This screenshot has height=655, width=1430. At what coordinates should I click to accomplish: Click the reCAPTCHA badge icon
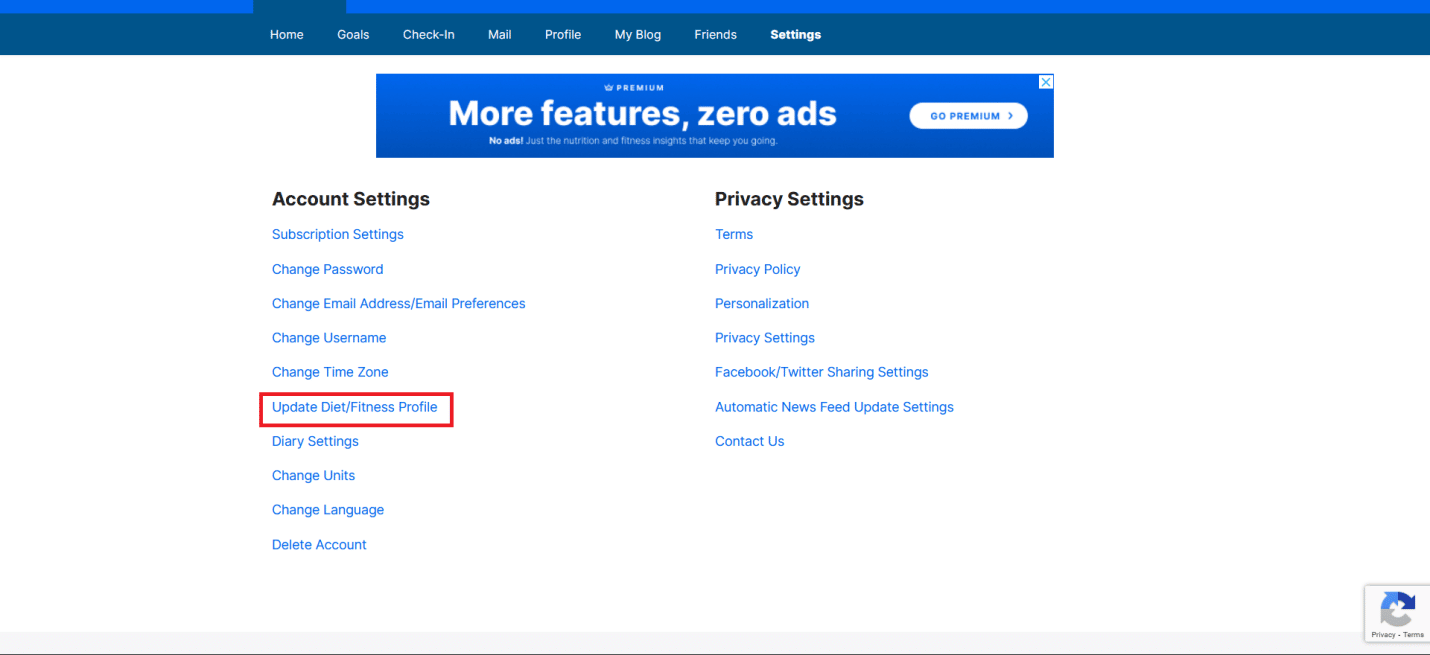tap(1397, 608)
